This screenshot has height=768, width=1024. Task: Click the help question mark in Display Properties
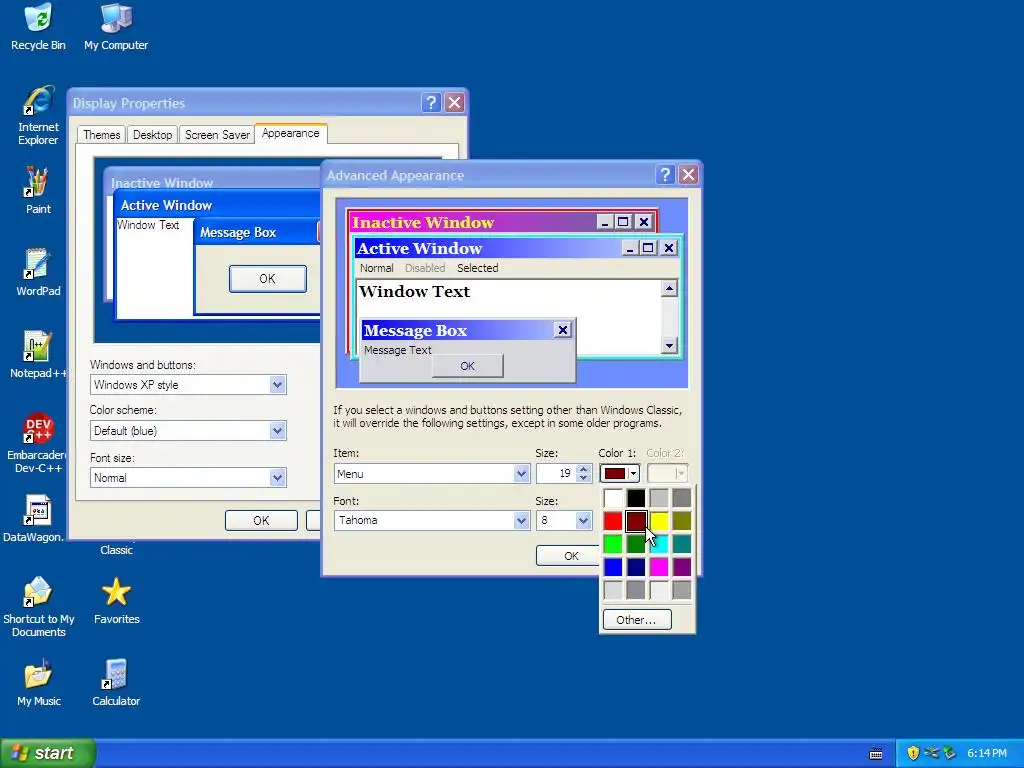click(x=431, y=103)
